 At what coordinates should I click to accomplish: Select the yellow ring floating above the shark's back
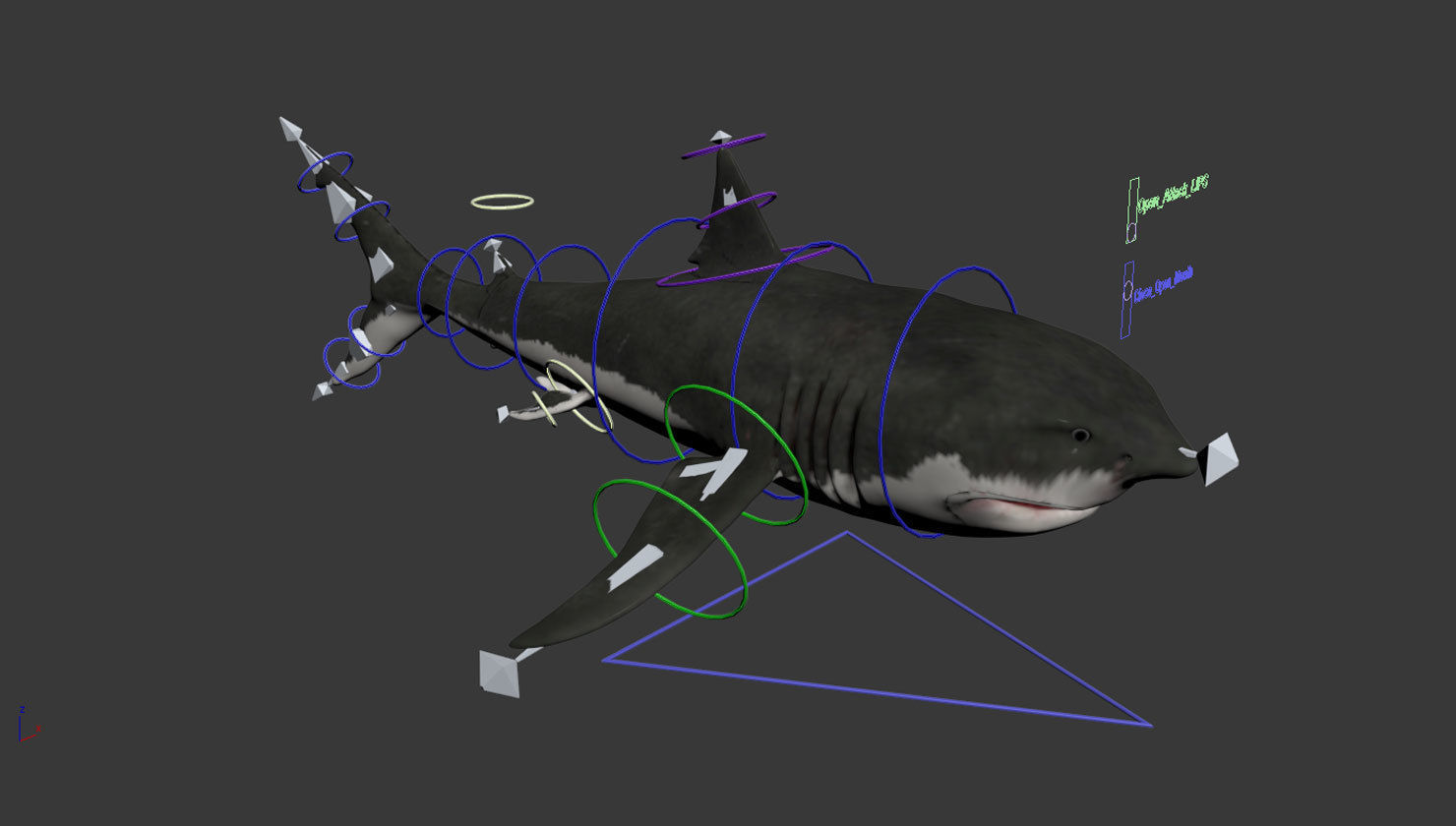coord(502,202)
